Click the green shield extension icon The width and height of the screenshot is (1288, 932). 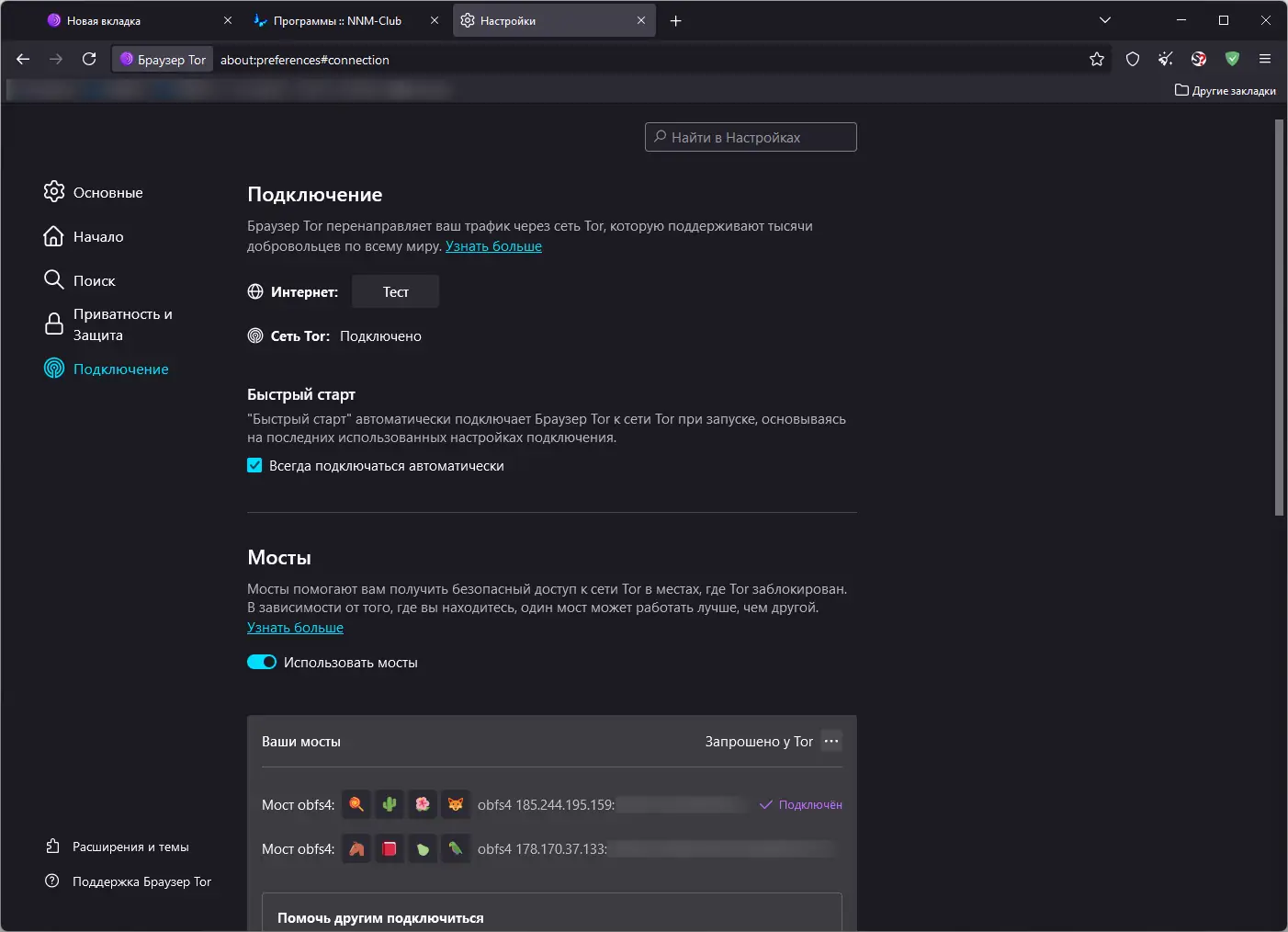coord(1232,59)
